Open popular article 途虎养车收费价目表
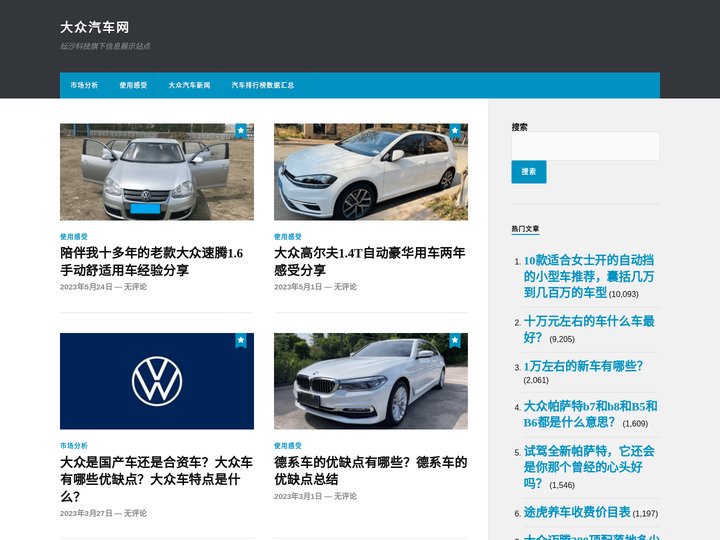 577,512
